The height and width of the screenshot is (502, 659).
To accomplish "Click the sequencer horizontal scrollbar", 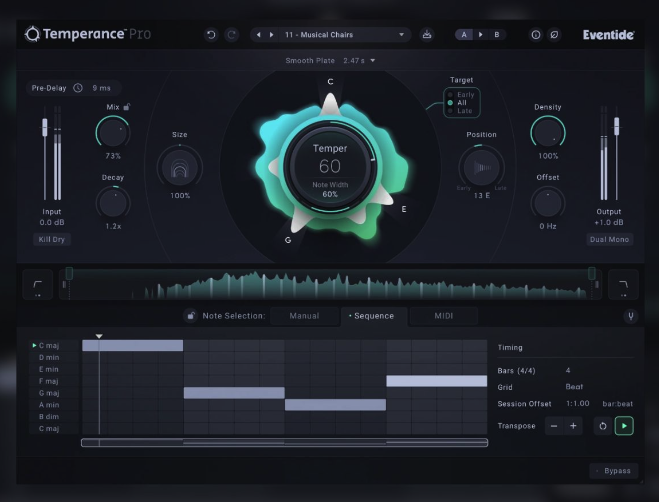I will coord(285,442).
